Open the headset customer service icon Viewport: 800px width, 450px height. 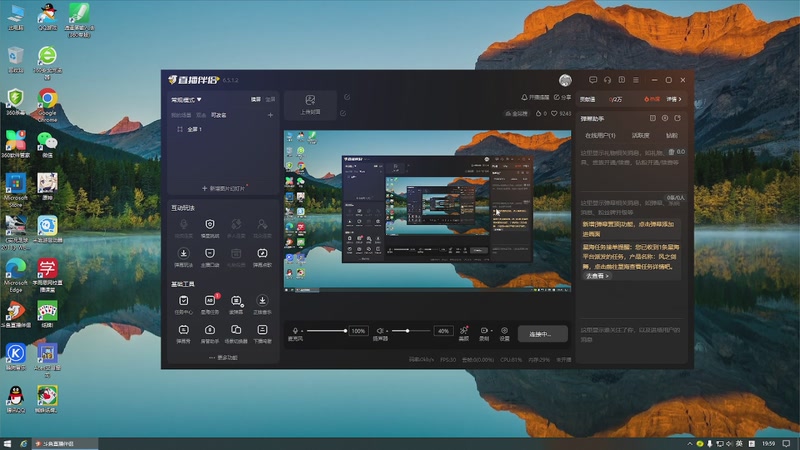coord(607,80)
